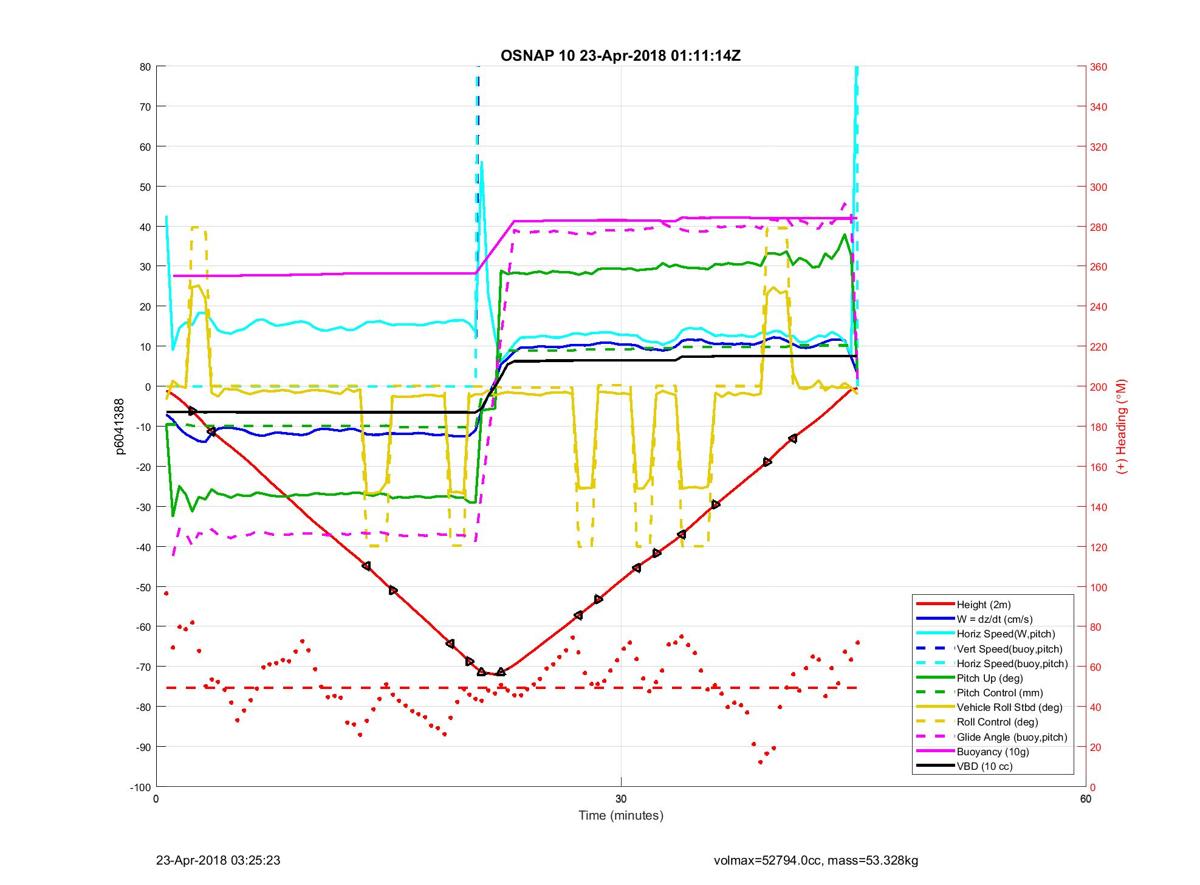Select the red "(+) Heading (°M)" axis label
Image resolution: width=1200 pixels, height=885 pixels.
(1122, 426)
